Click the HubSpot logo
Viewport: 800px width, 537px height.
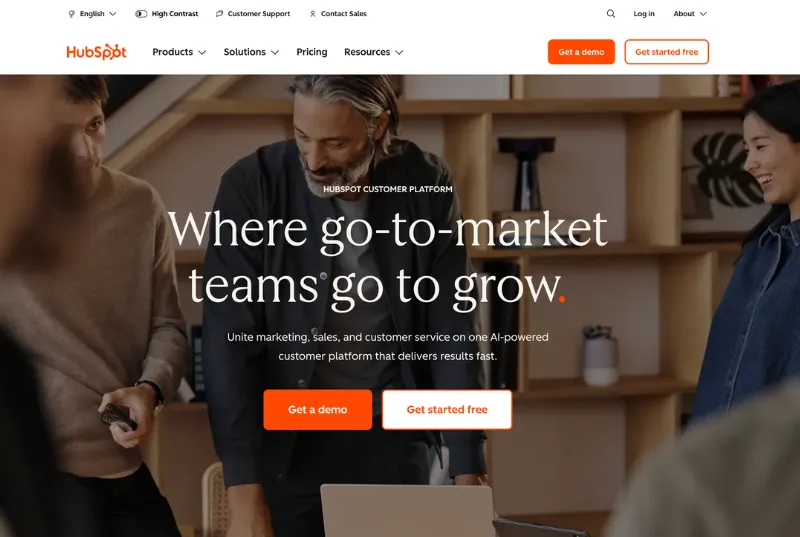click(96, 52)
